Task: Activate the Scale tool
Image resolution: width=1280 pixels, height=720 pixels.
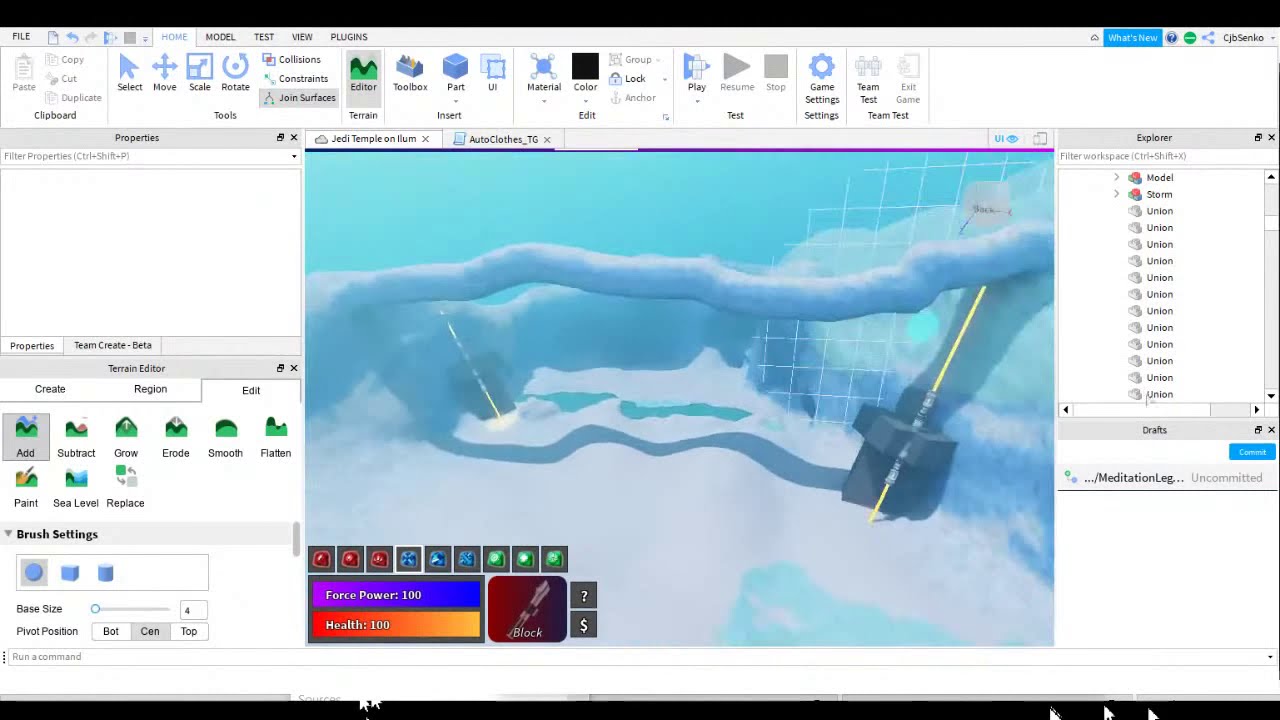Action: 200,74
